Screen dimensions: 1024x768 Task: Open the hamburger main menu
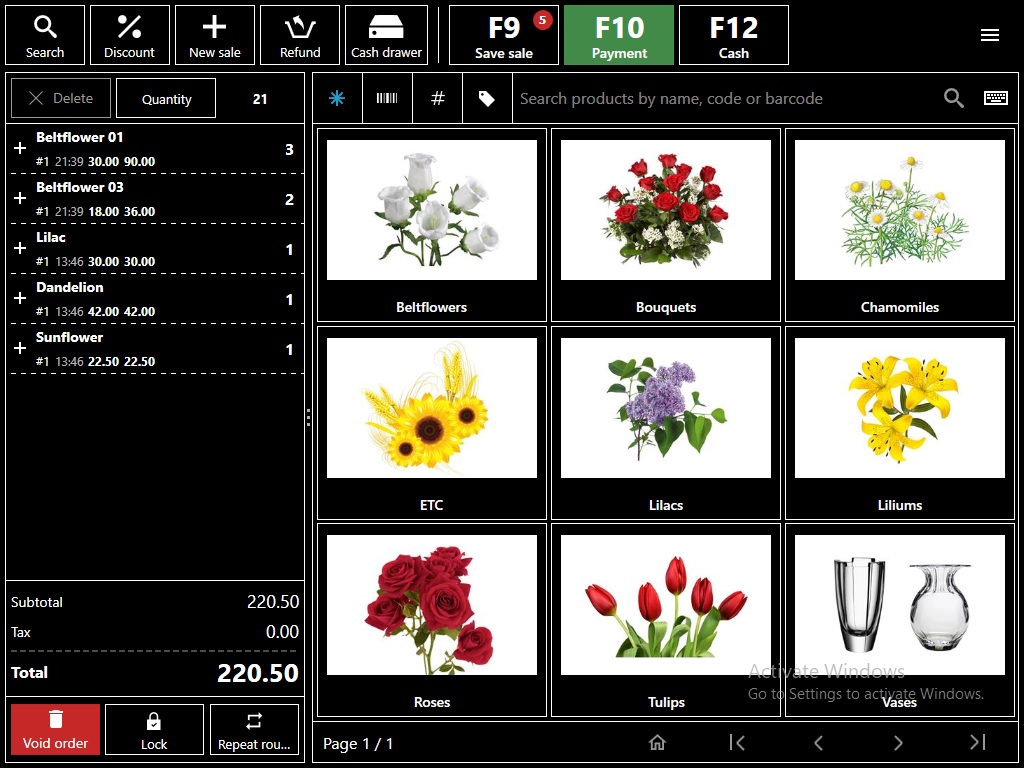[x=989, y=35]
